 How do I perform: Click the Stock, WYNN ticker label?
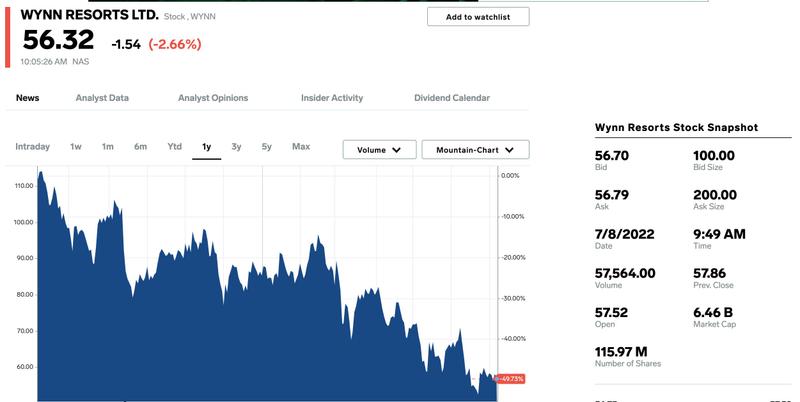(190, 17)
